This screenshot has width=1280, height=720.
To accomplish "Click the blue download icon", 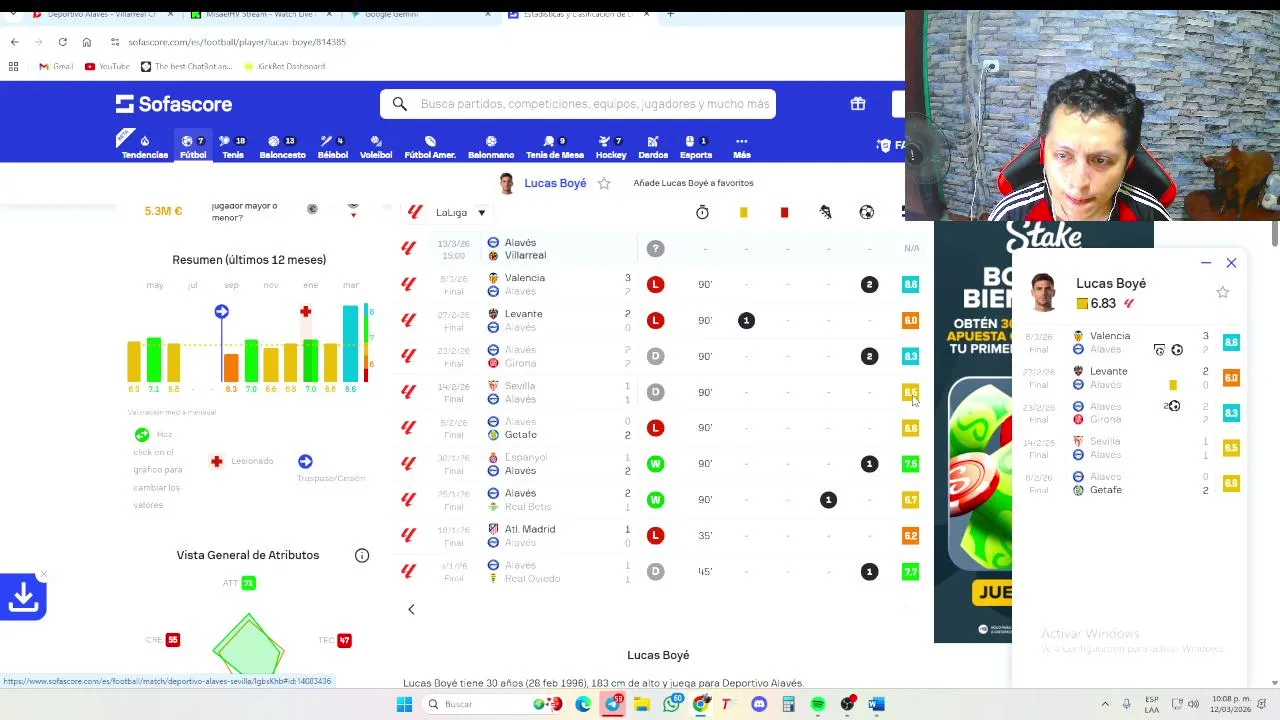I will [x=23, y=597].
